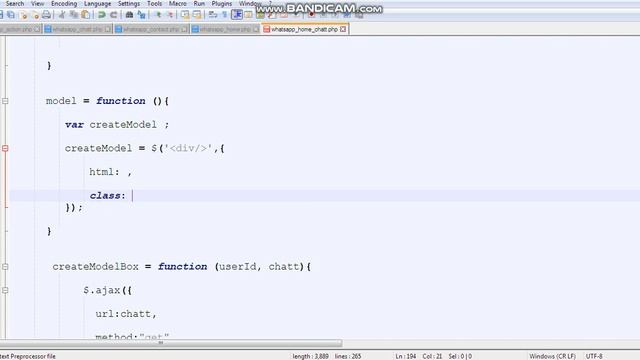The width and height of the screenshot is (640, 360).
Task: Click the Paste clipboard icon
Action: 85,15
